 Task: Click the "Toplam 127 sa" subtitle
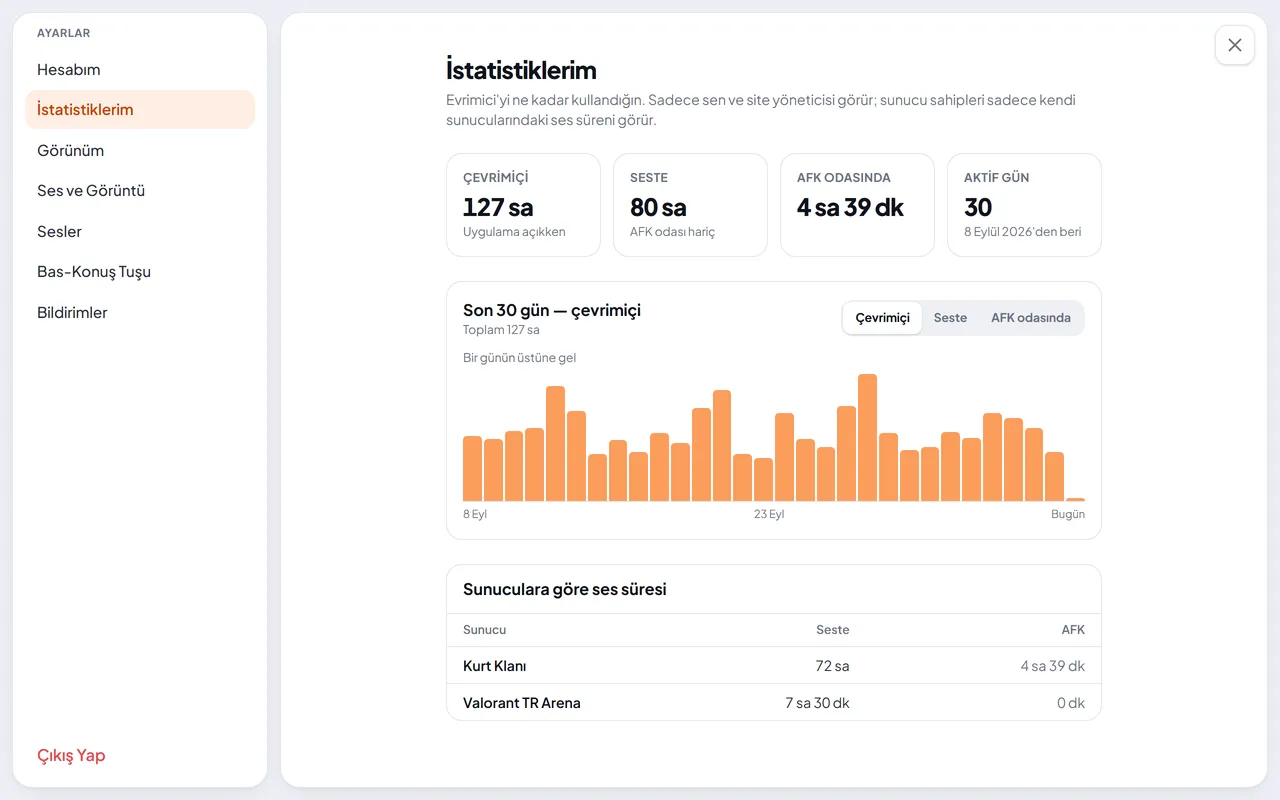tap(501, 330)
